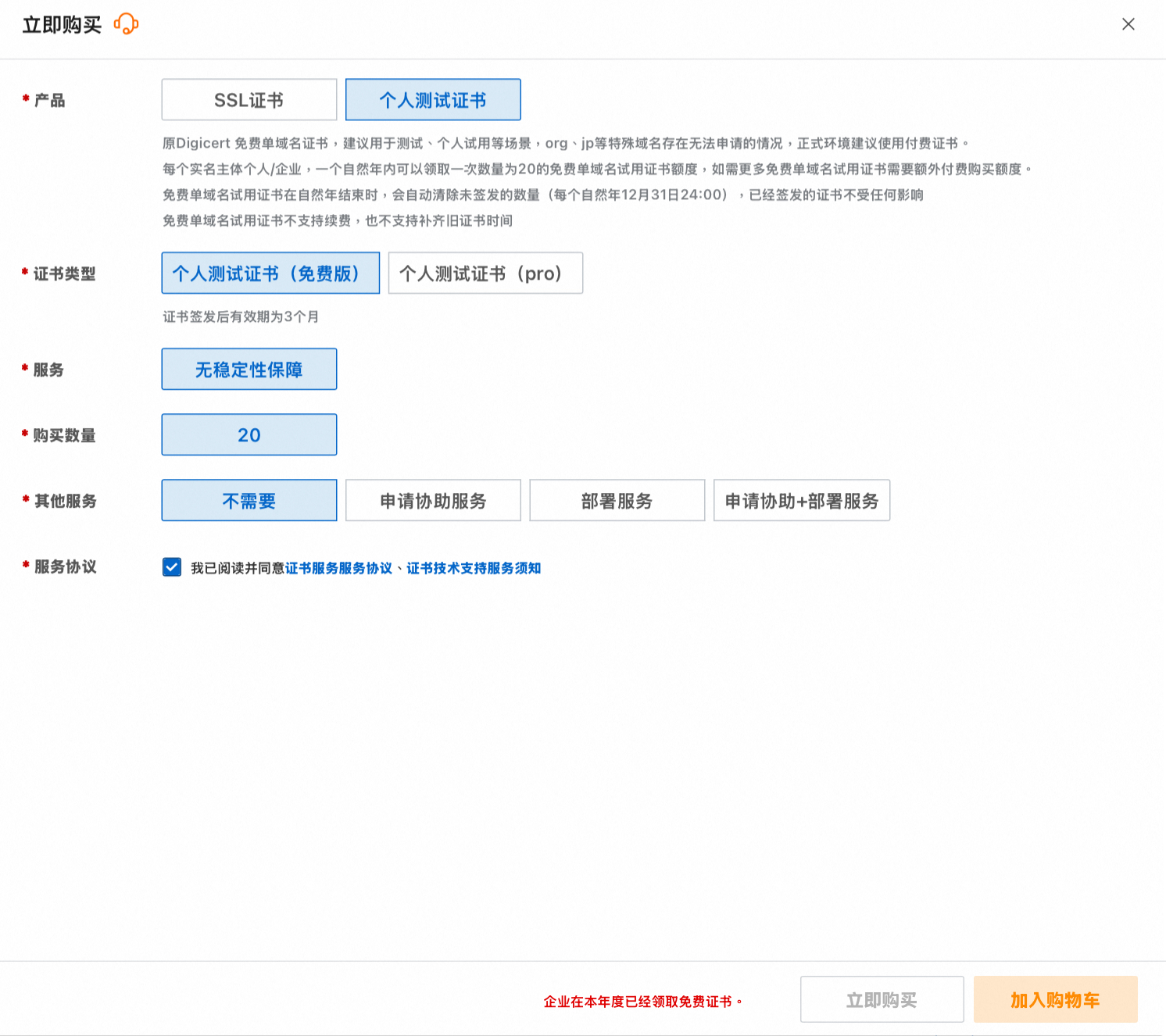Select 无稳定性保障 service option
Image resolution: width=1166 pixels, height=1036 pixels.
click(249, 369)
